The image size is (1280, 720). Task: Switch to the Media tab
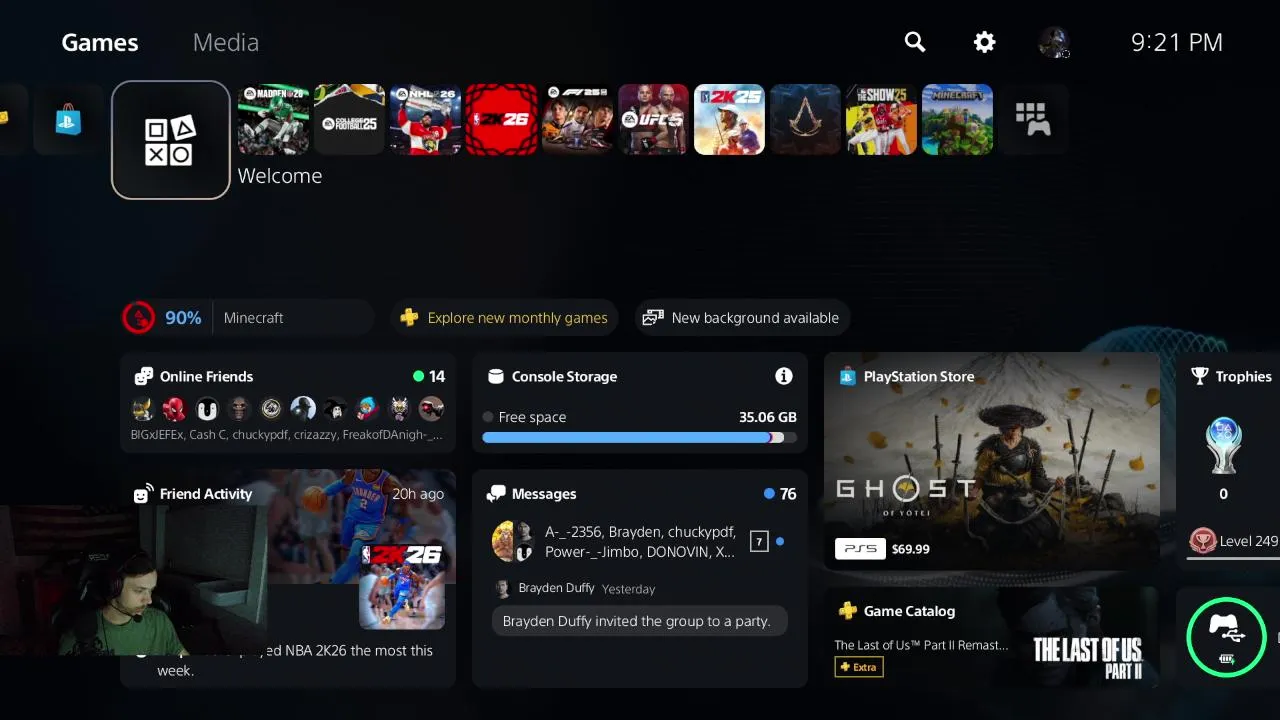226,42
